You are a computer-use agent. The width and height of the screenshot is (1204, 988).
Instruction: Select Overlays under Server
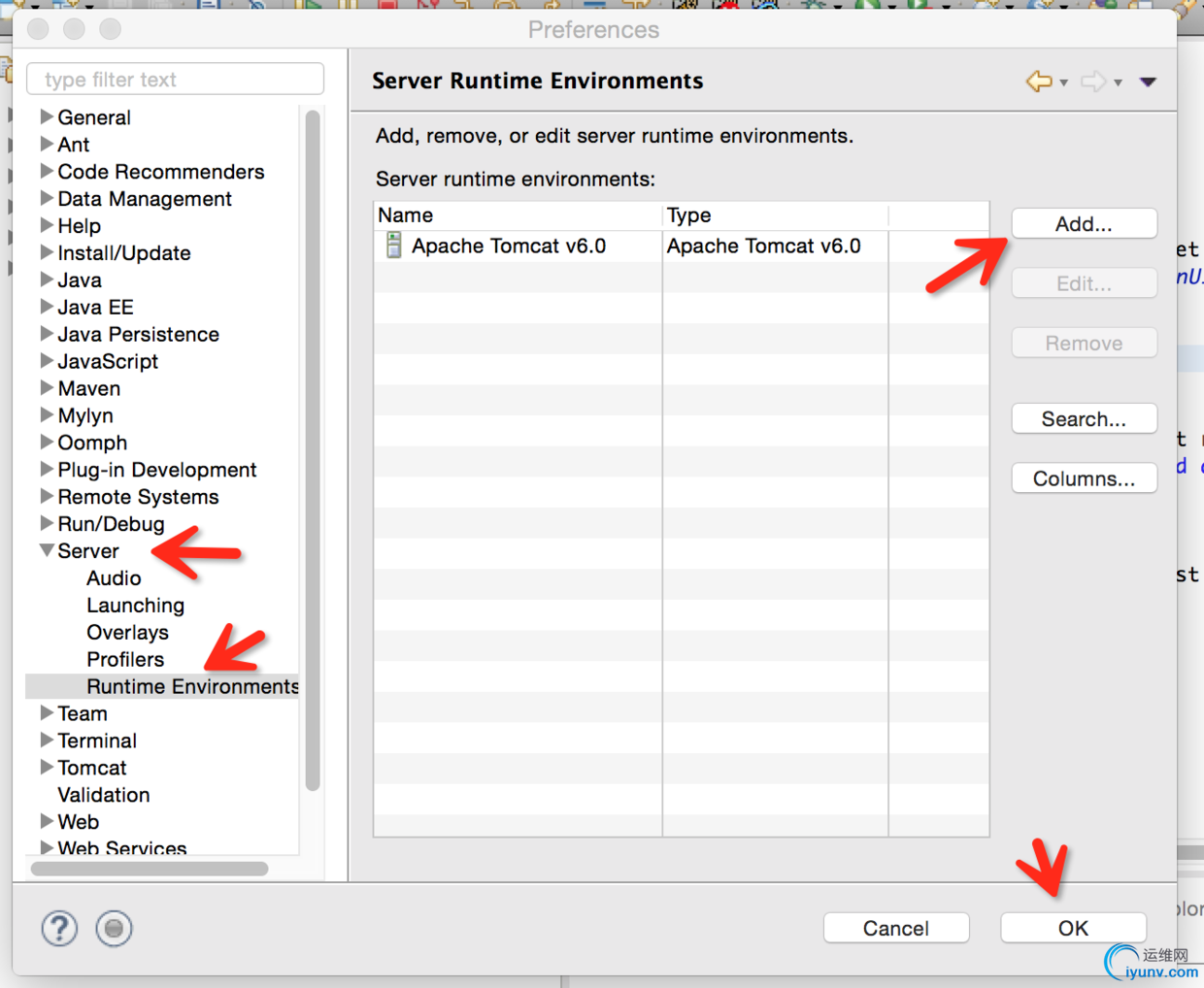click(x=127, y=633)
